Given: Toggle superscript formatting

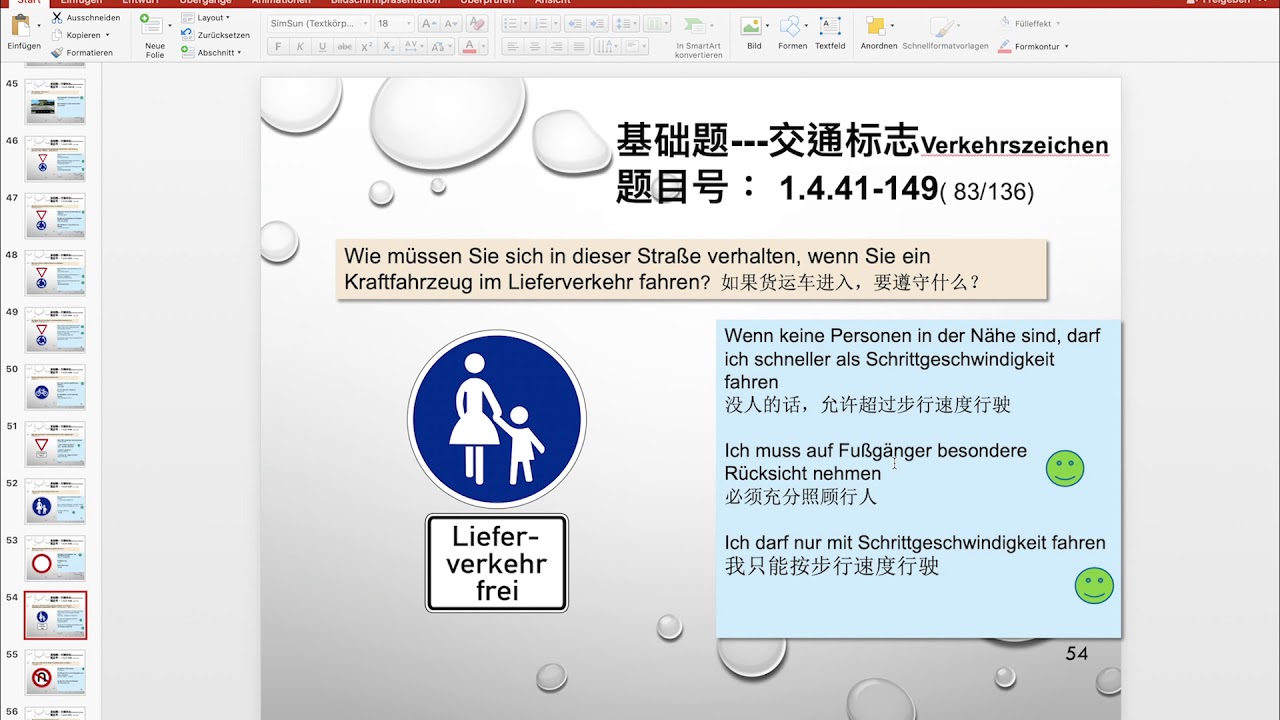Looking at the screenshot, I should 367,46.
